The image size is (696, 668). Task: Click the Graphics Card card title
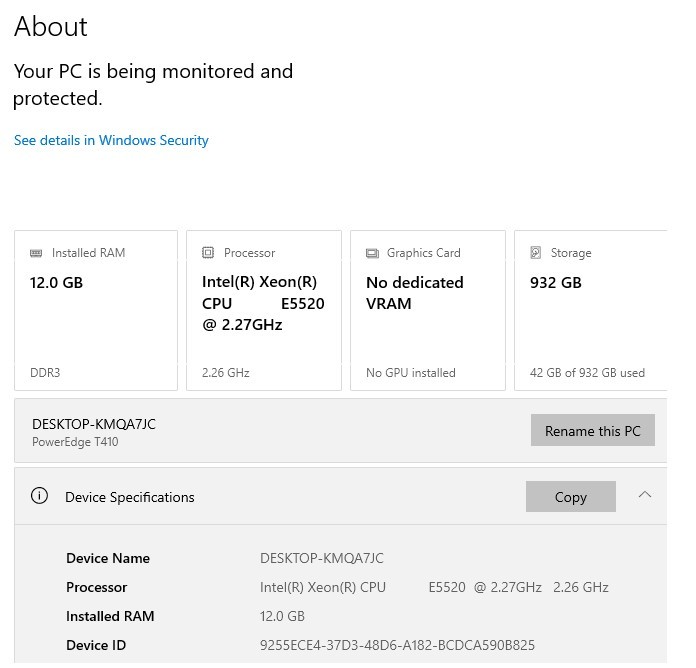pos(423,253)
